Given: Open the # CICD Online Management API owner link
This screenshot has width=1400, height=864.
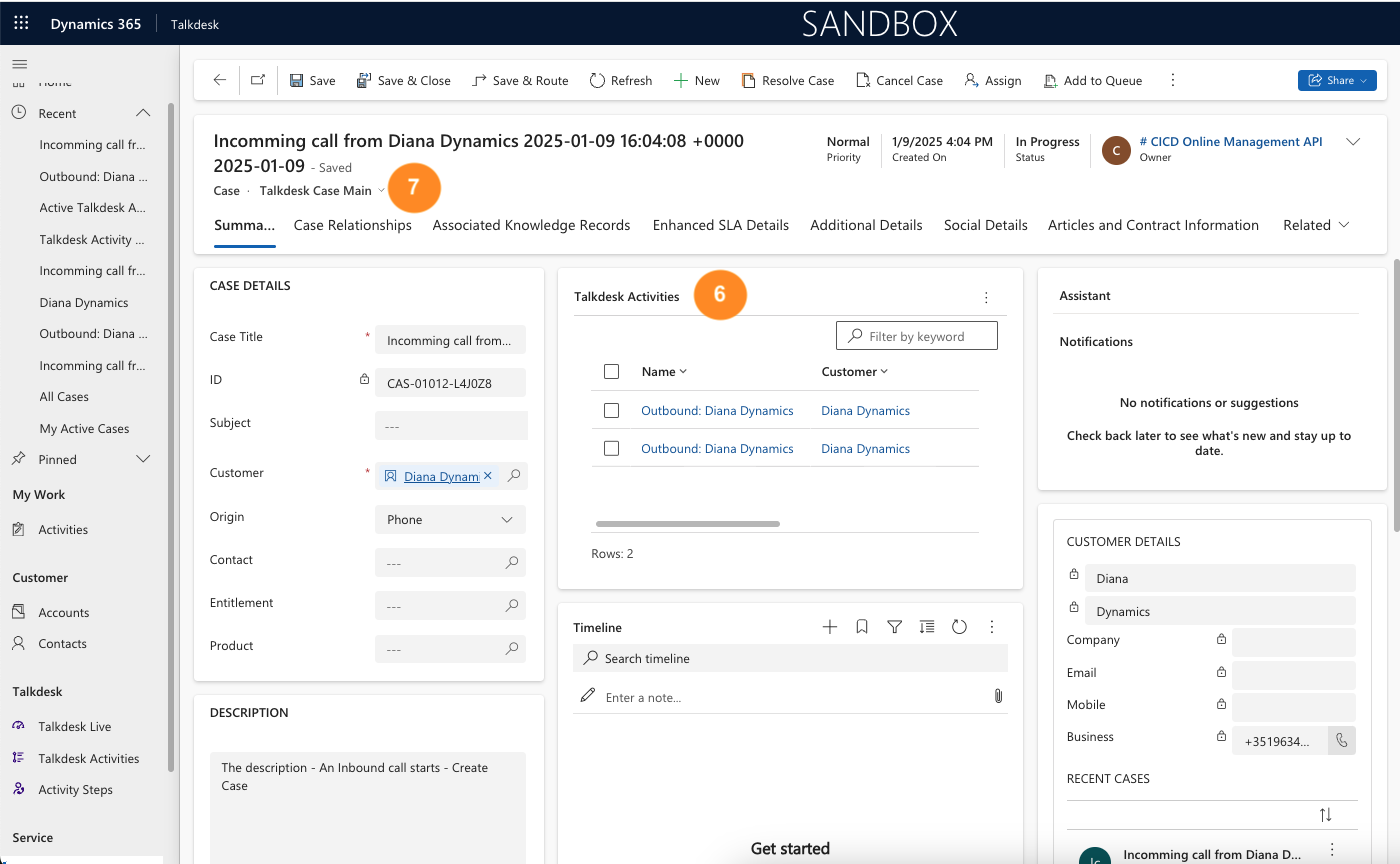Looking at the screenshot, I should tap(1231, 142).
